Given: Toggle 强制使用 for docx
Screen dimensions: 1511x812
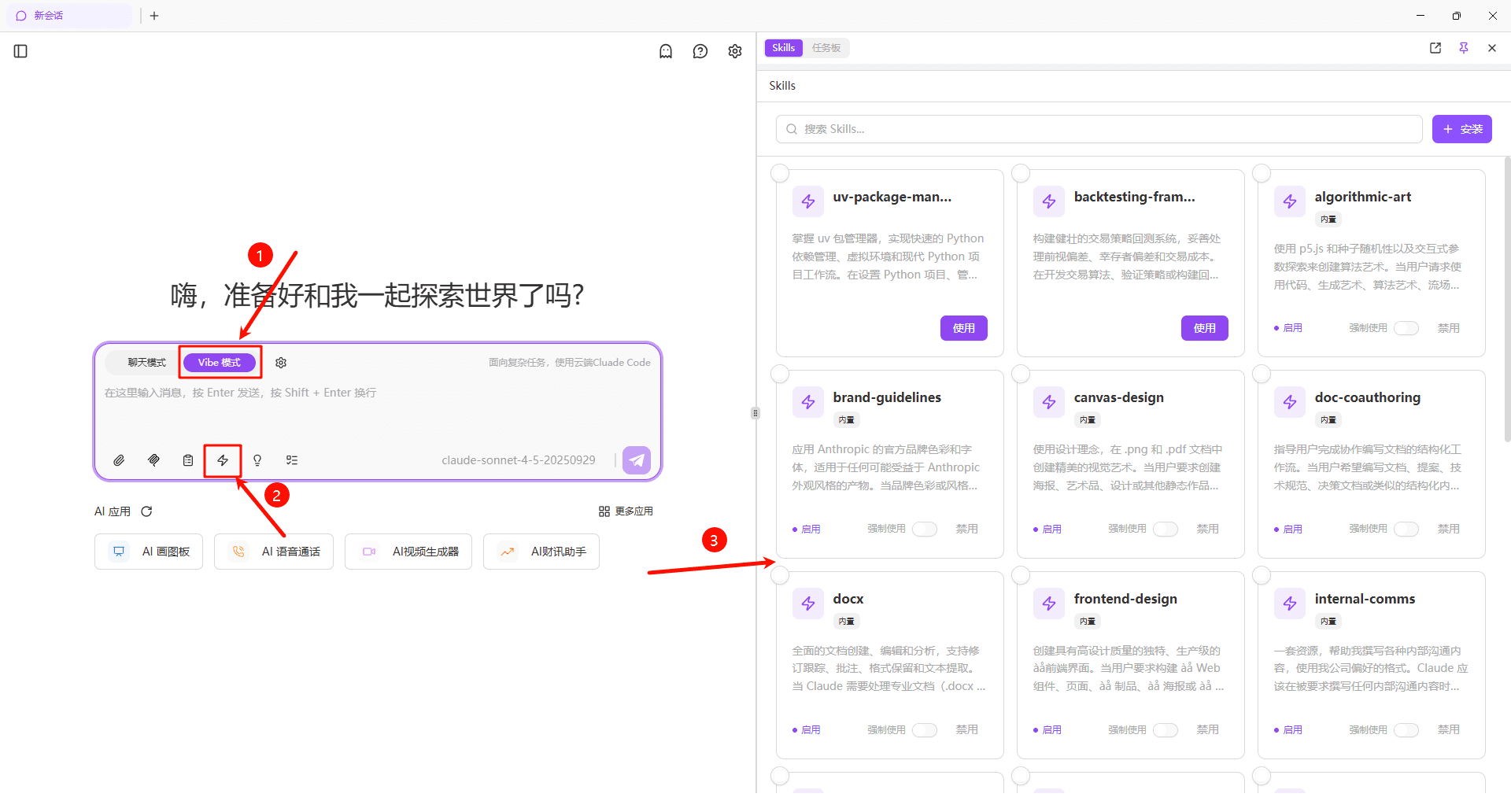Looking at the screenshot, I should (x=925, y=730).
